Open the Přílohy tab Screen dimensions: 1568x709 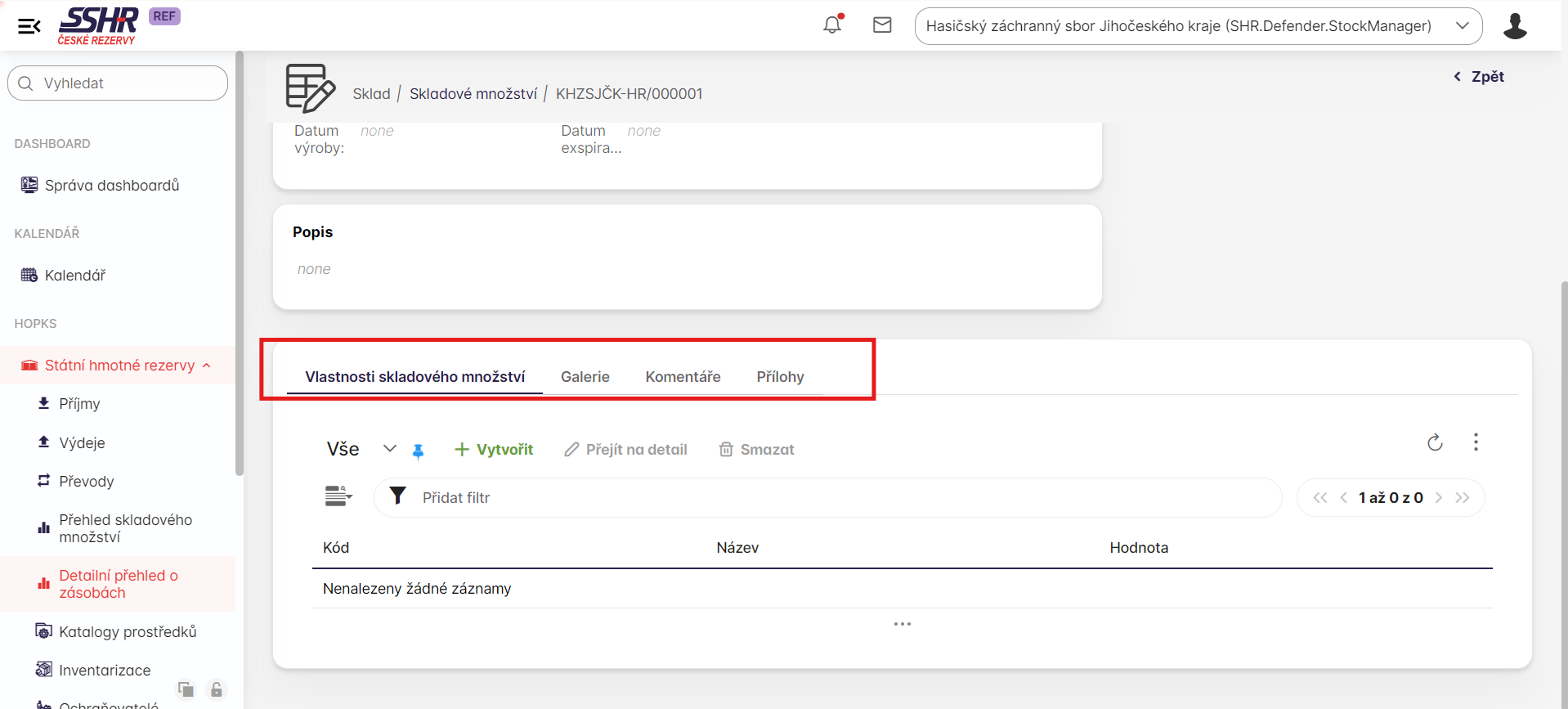tap(780, 377)
